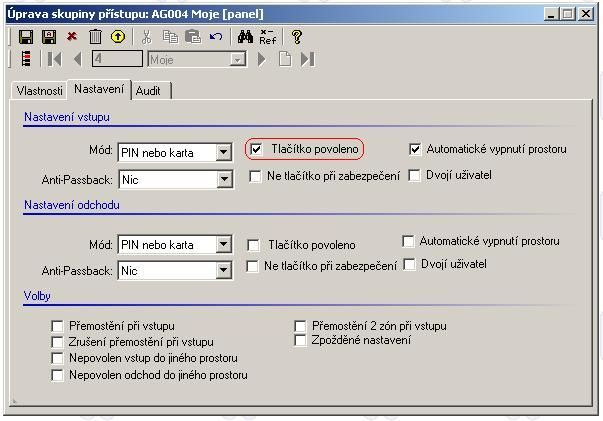Check Zpožděné nastavení option
Screen dimensions: 603x421
(x=300, y=340)
